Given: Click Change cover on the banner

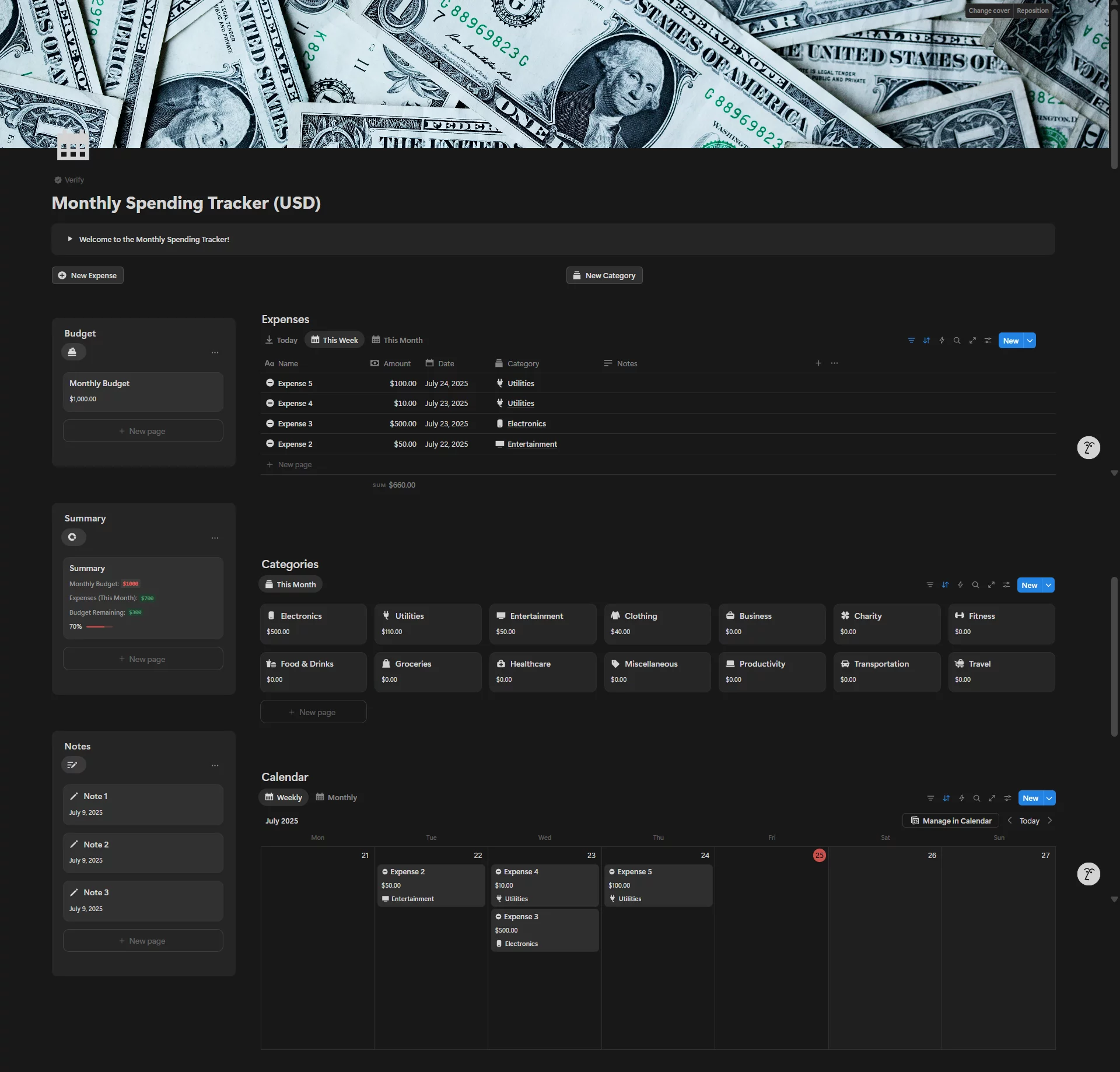Looking at the screenshot, I should 988,10.
